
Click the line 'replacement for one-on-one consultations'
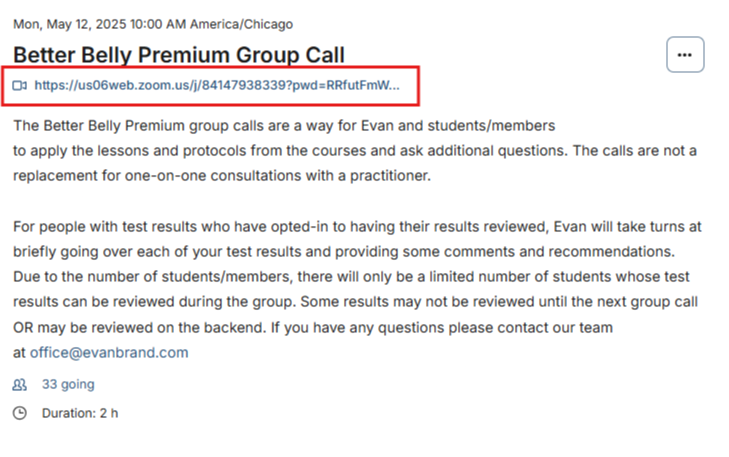(222, 176)
